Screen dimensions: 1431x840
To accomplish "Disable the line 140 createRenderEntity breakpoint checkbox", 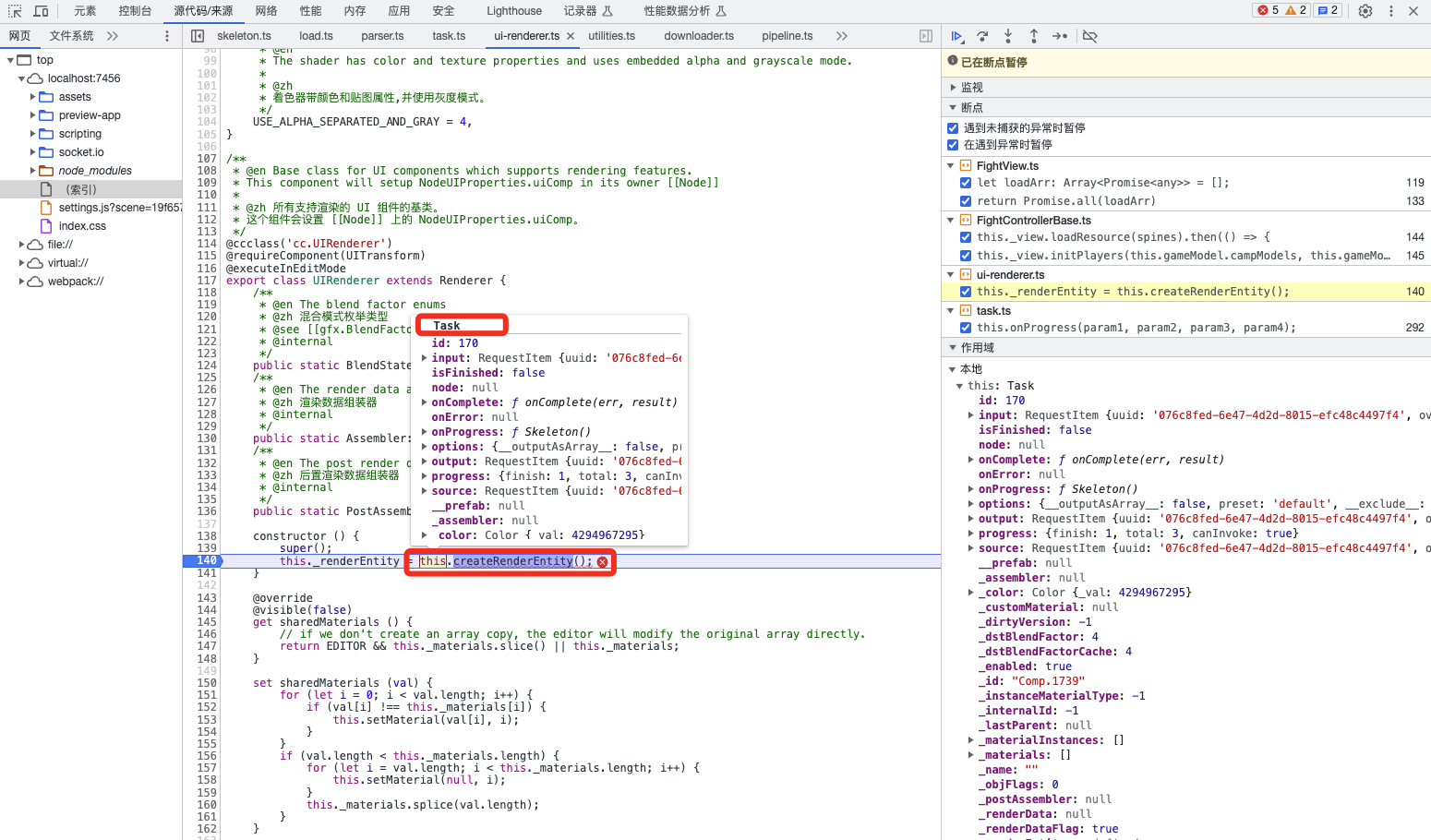I will (x=966, y=292).
